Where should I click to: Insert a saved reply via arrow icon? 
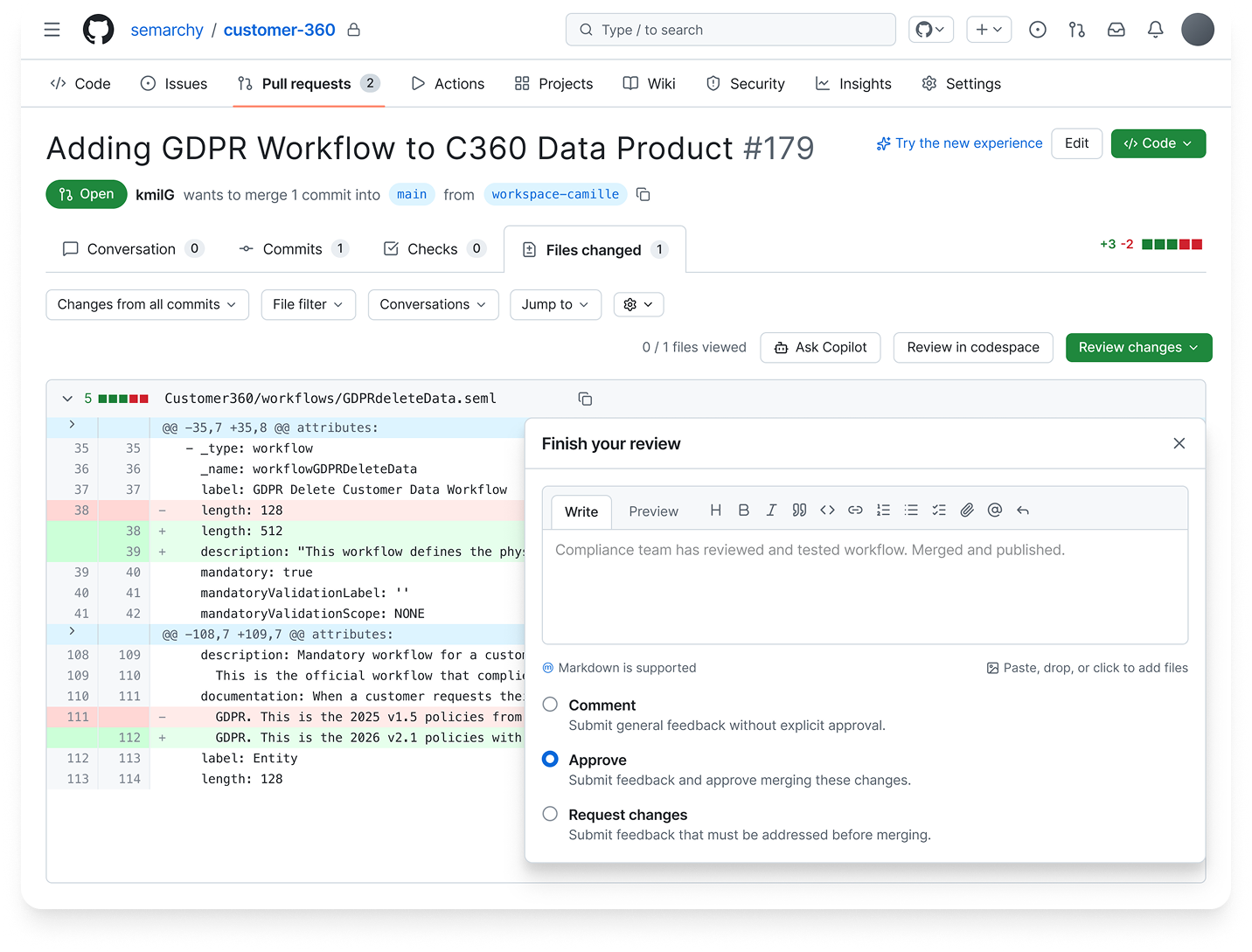[x=1023, y=511]
